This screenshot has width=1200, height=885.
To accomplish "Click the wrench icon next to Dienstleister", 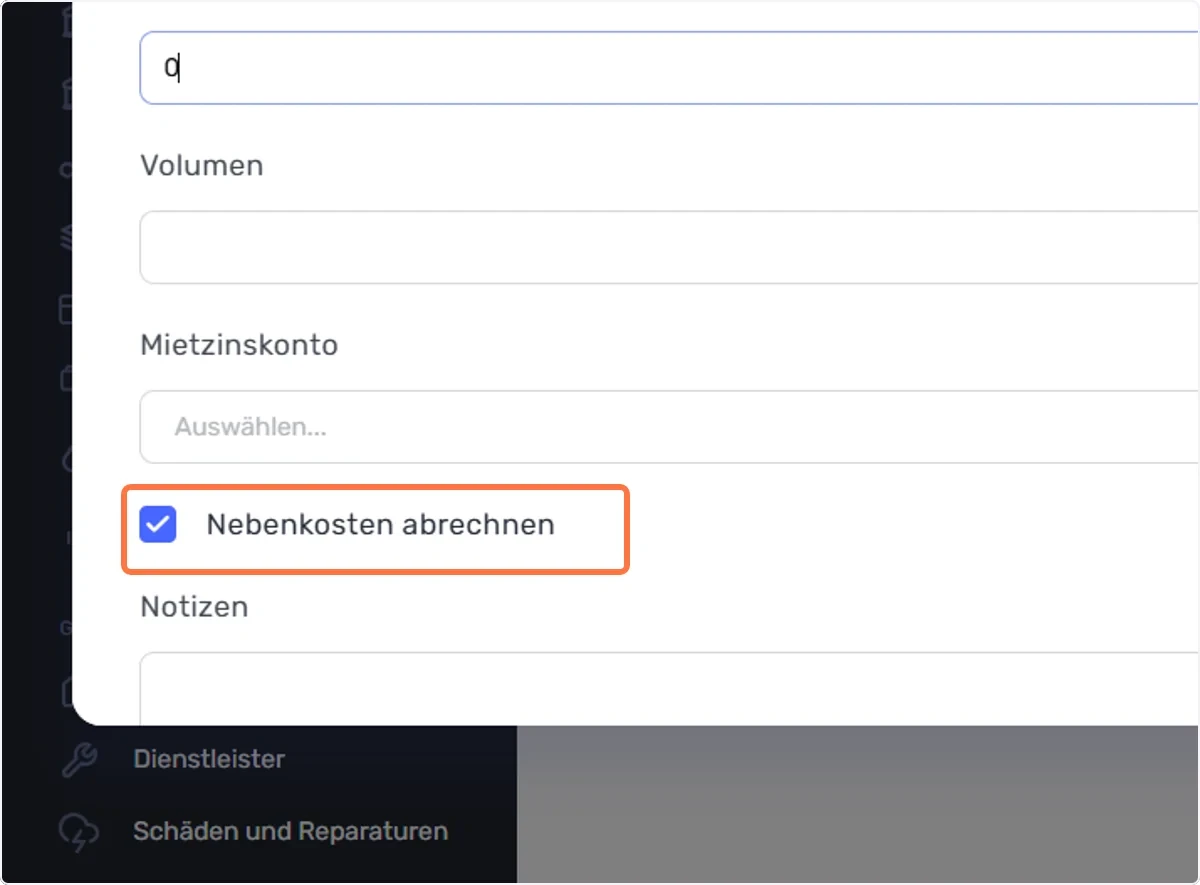I will tap(79, 760).
